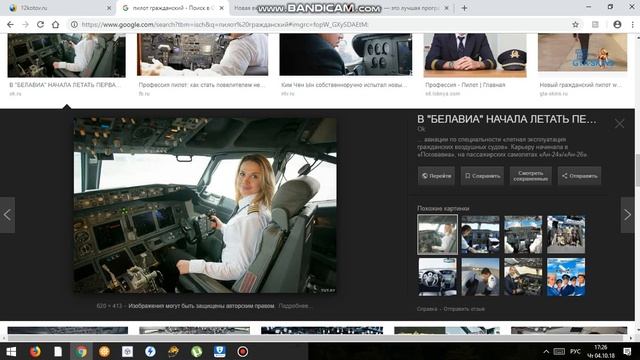Open the browser home page icon
The width and height of the screenshot is (640, 360).
tap(56, 24)
